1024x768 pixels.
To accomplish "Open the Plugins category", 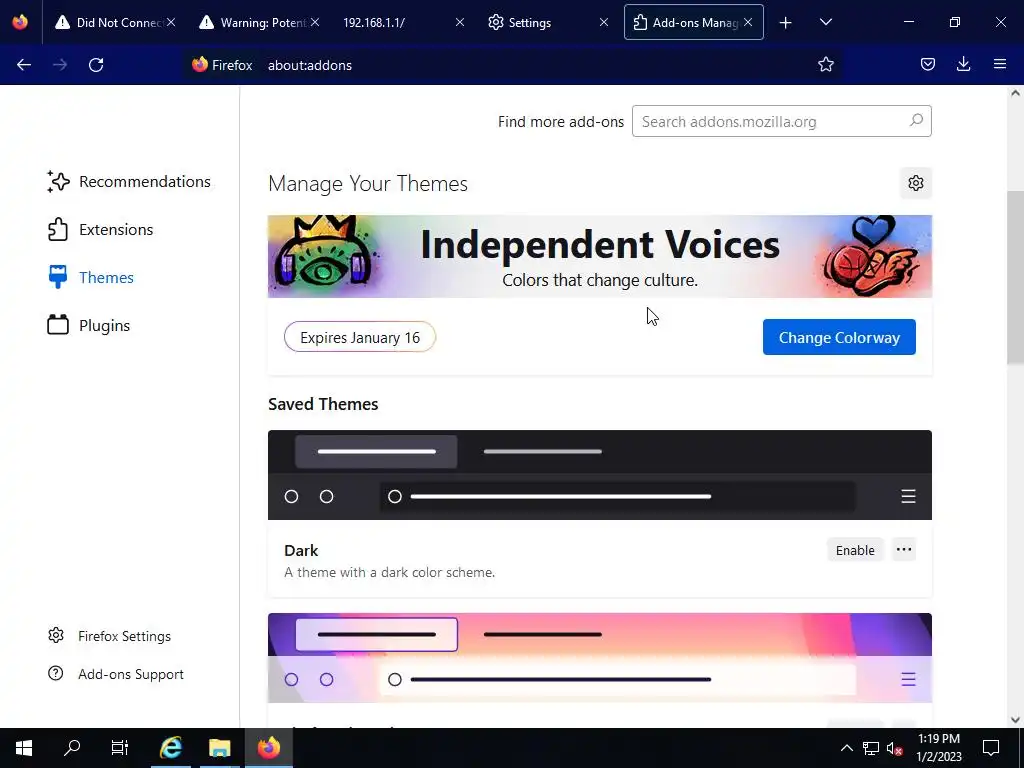I will tap(89, 325).
